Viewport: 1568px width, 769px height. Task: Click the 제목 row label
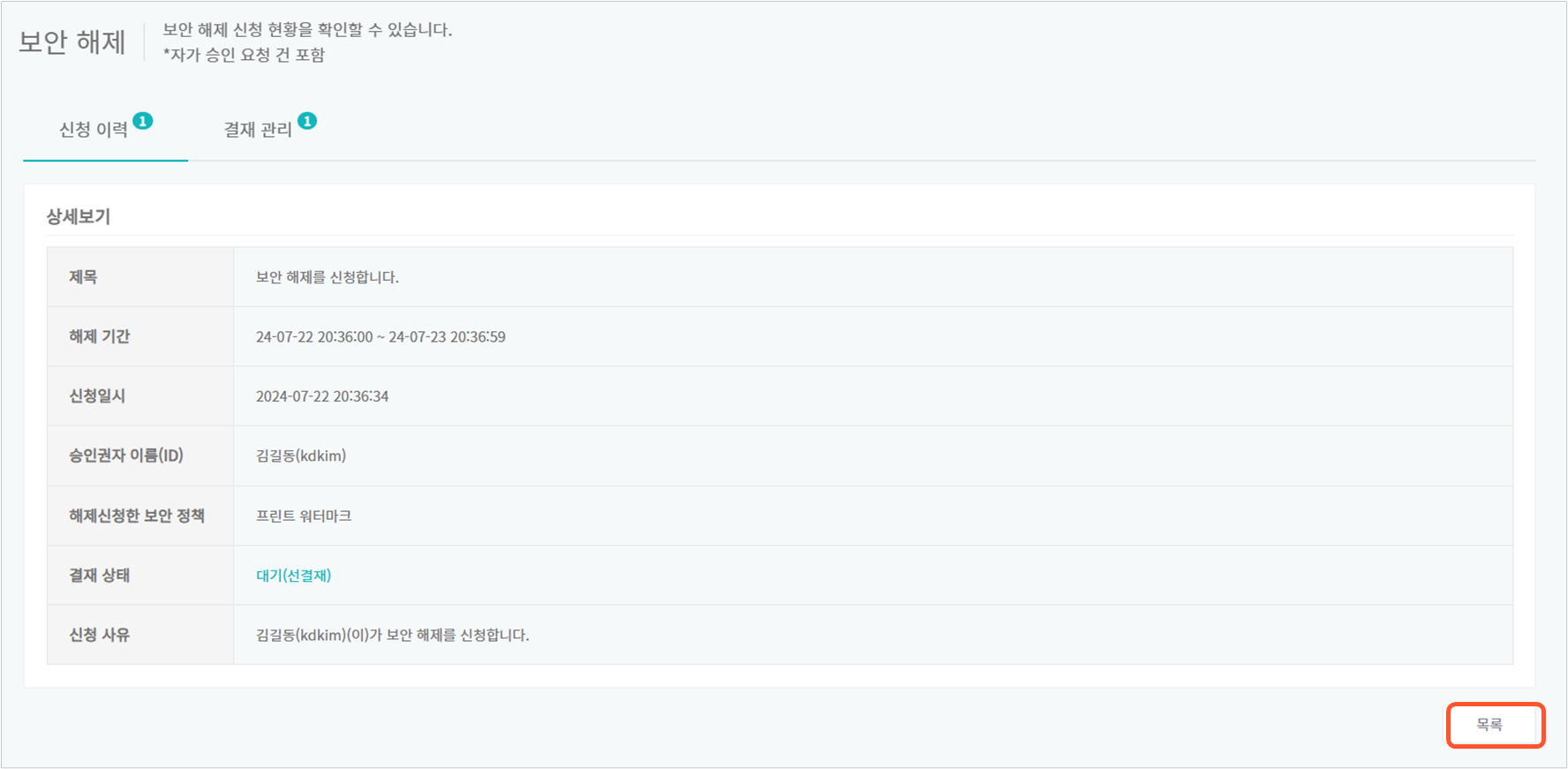[83, 277]
